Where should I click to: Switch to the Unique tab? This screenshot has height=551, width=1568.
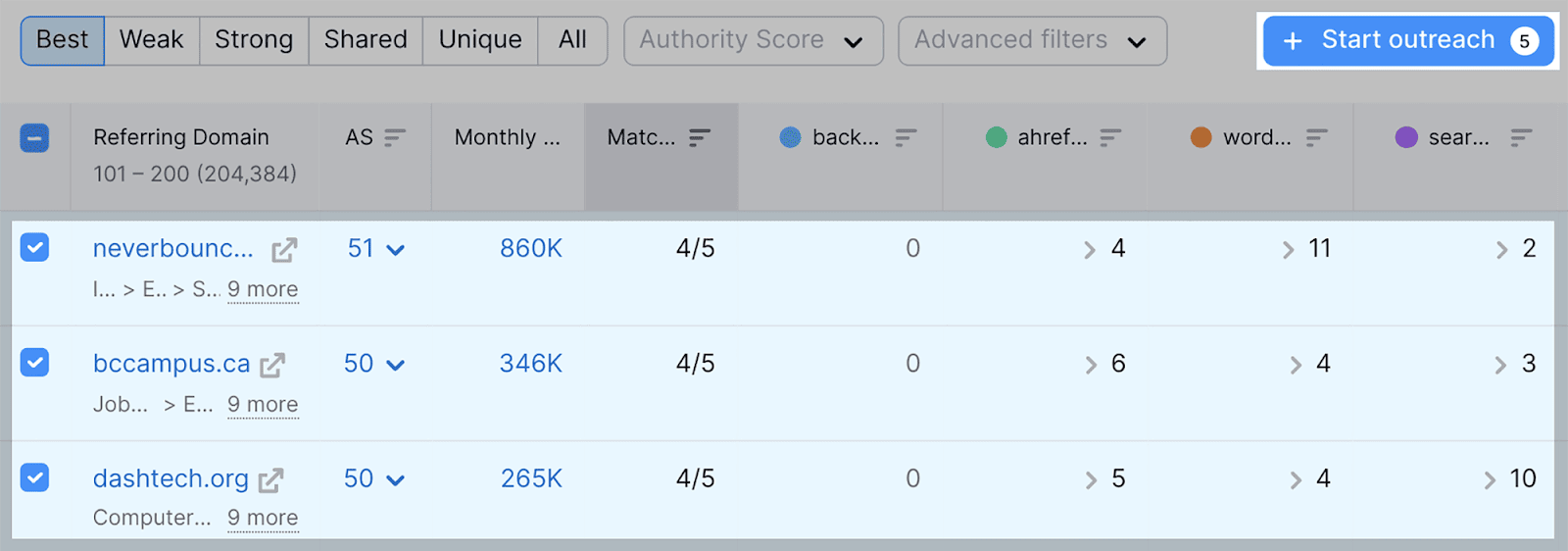[479, 40]
